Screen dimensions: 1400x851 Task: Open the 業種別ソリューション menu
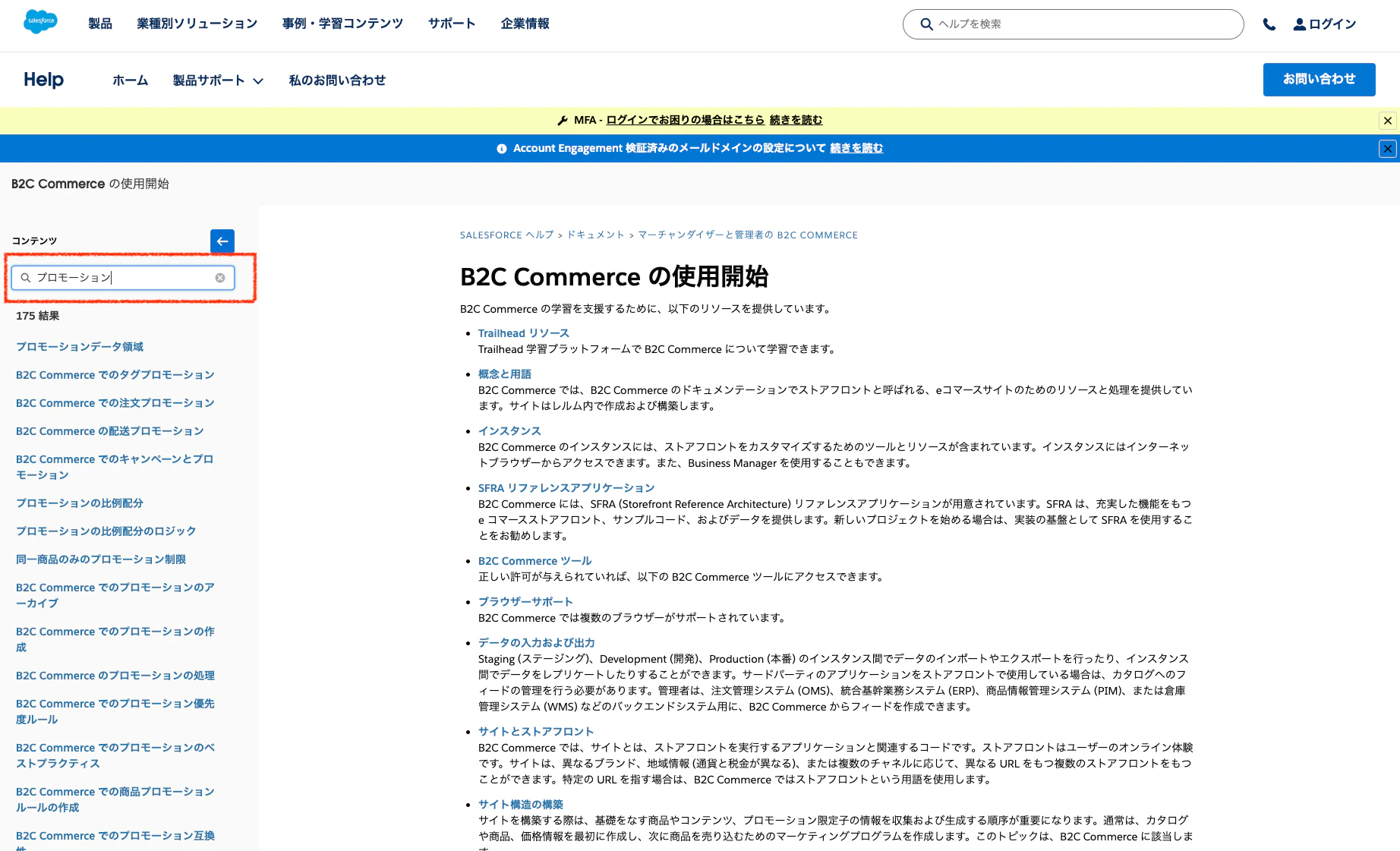(197, 24)
